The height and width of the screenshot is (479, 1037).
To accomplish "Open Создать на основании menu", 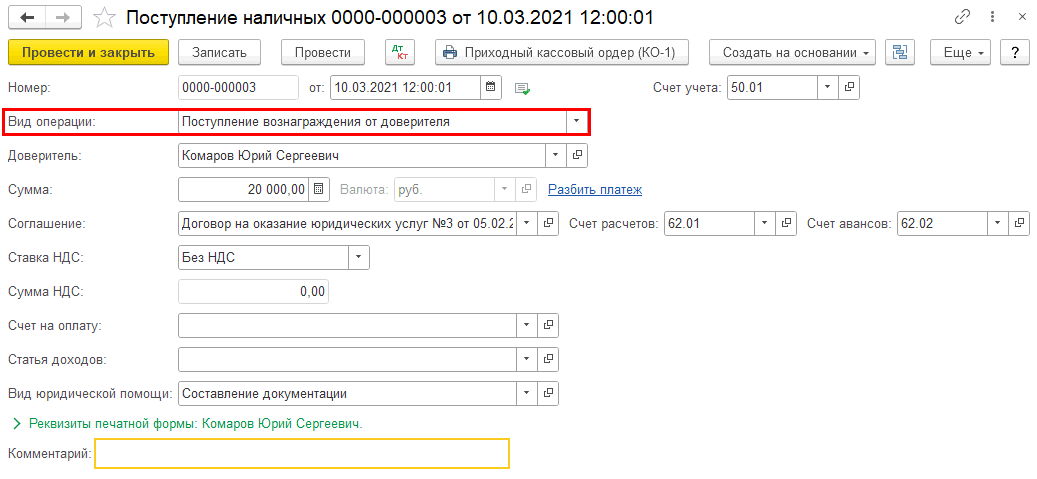I will pyautogui.click(x=792, y=53).
